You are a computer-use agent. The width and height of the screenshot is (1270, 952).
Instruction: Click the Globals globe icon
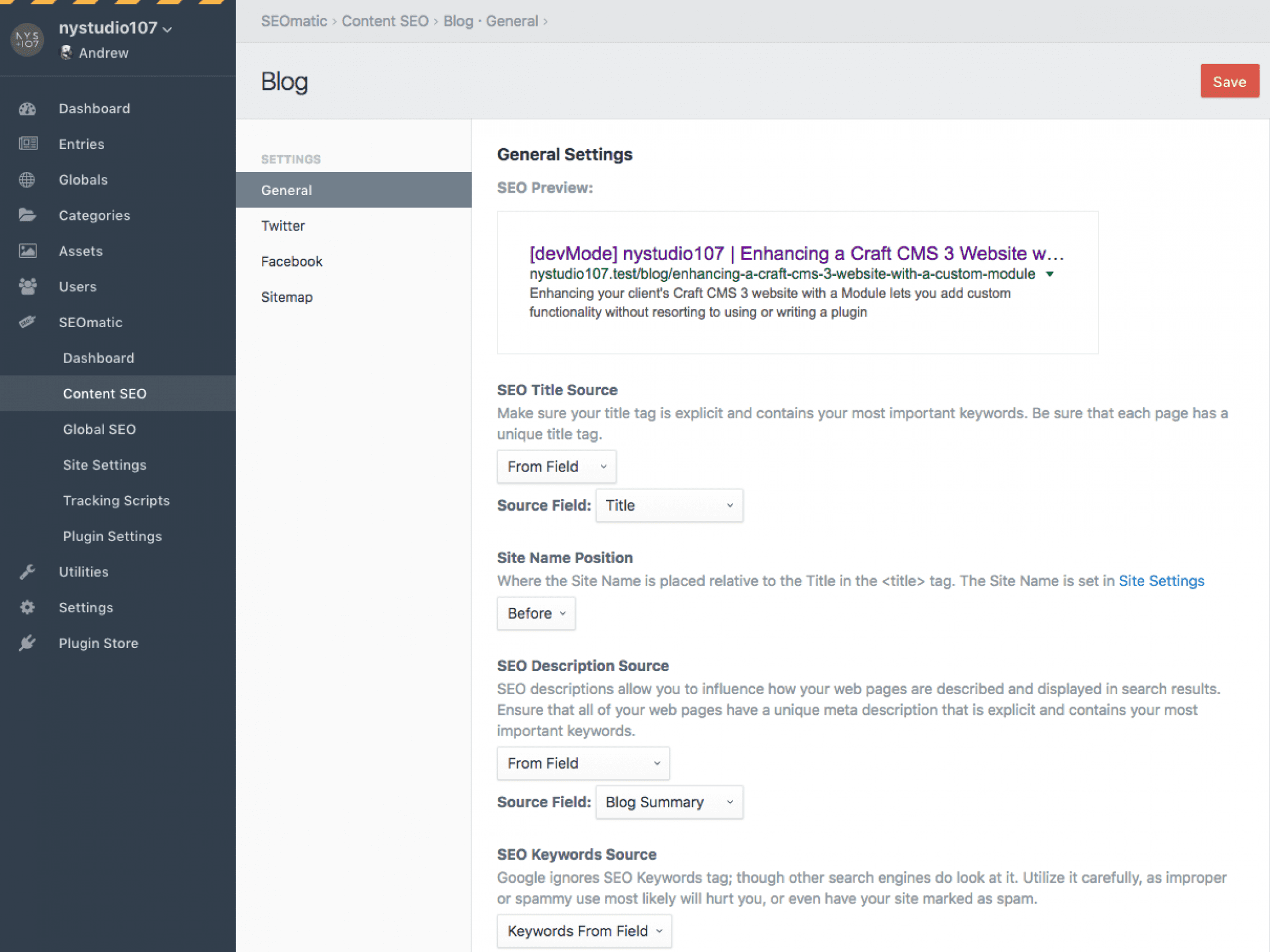[x=27, y=179]
